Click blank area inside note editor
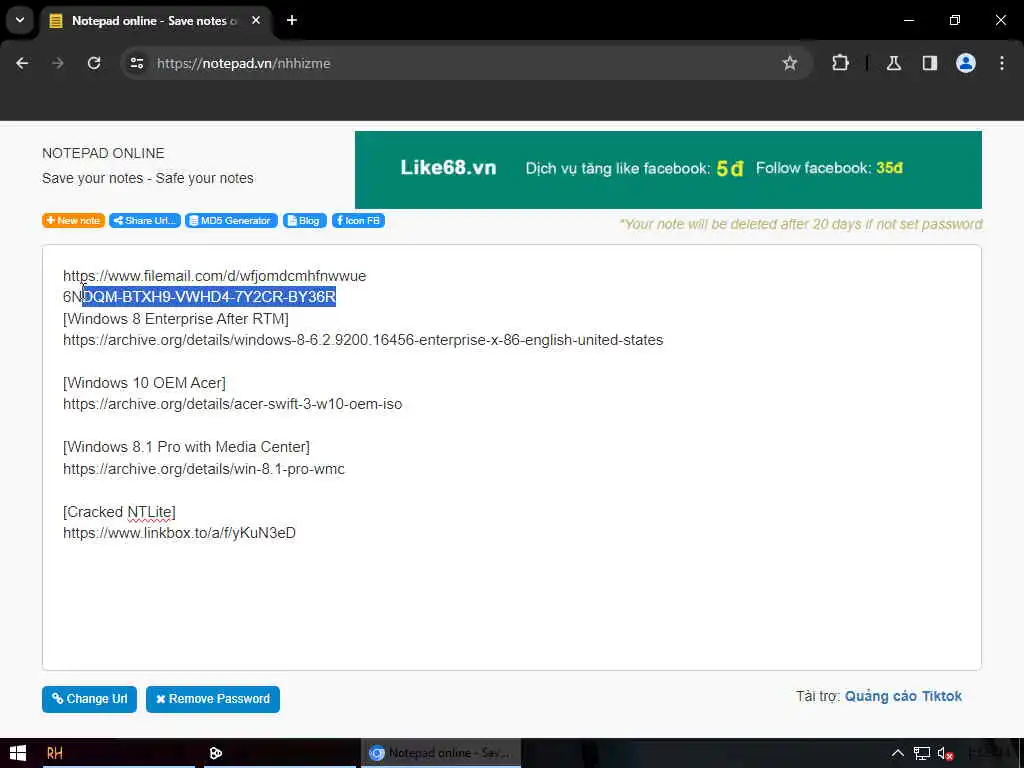This screenshot has height=768, width=1024. (x=511, y=604)
